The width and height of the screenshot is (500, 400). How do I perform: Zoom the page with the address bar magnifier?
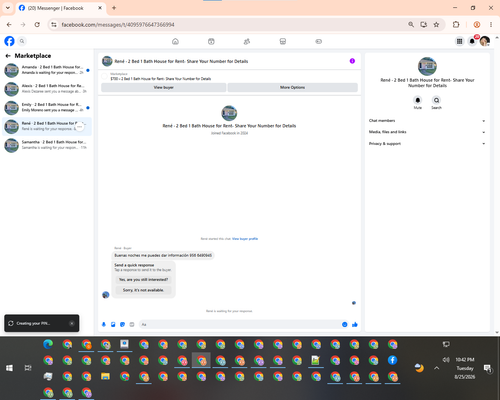(x=411, y=24)
